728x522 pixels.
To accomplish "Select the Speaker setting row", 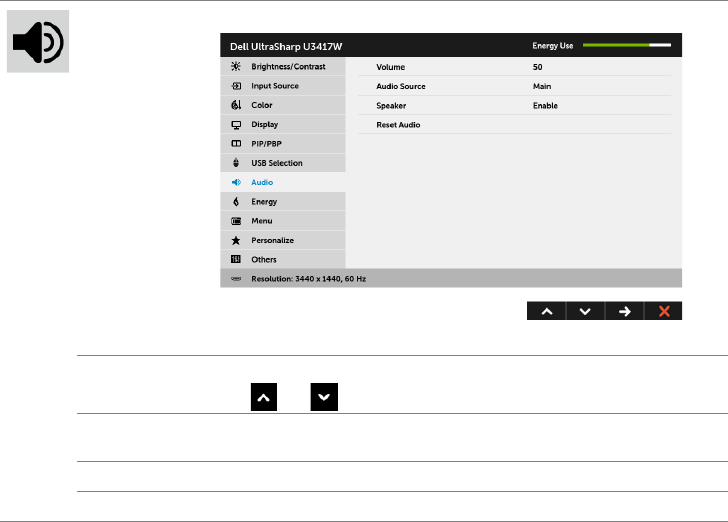I will click(514, 105).
